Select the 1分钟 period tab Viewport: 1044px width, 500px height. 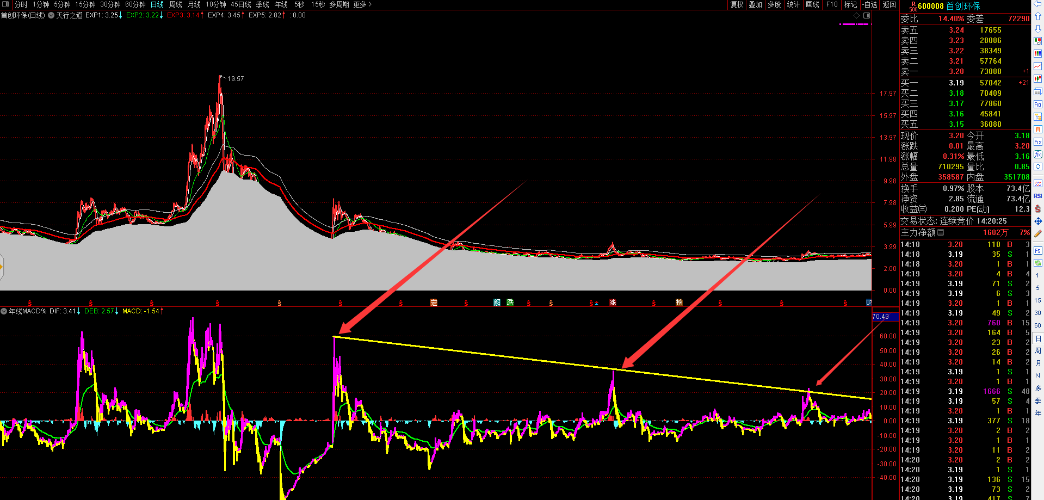41,5
